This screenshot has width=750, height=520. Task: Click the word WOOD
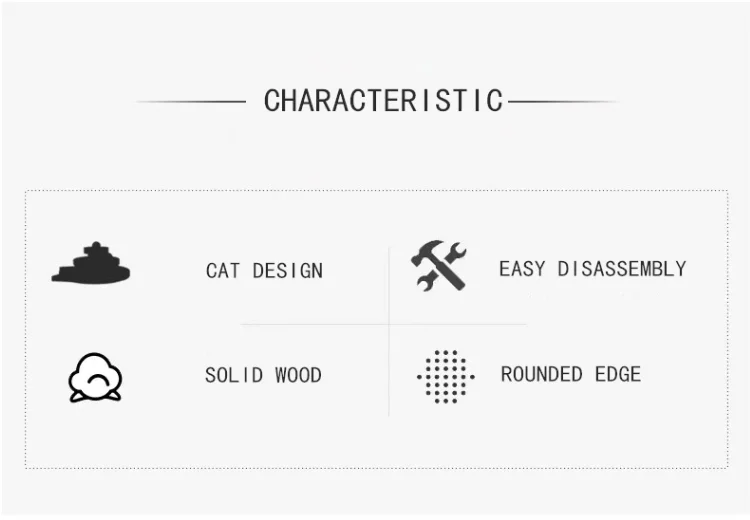[297, 375]
